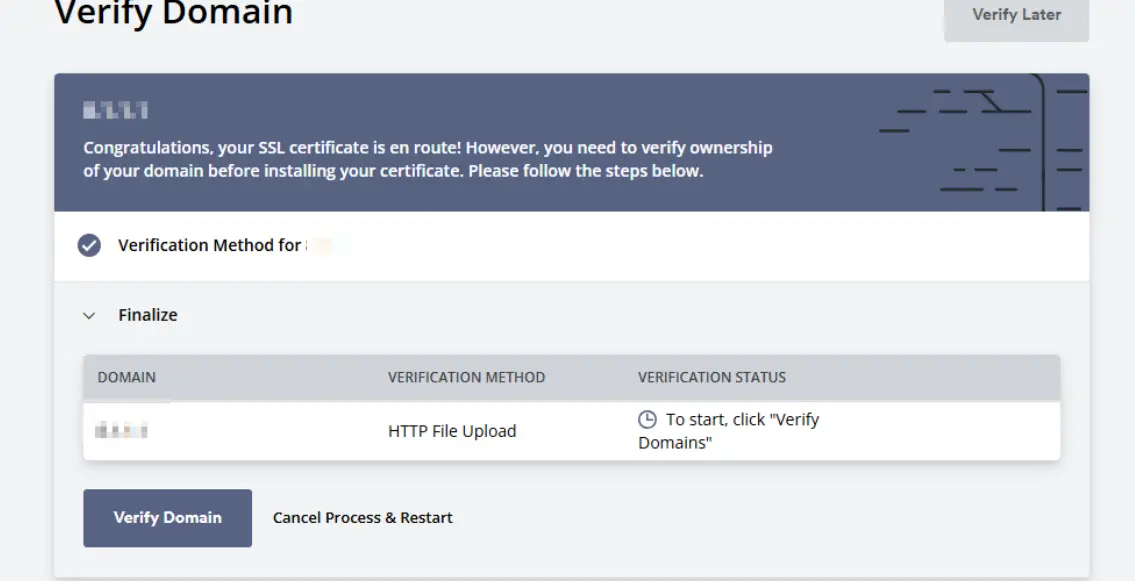
Task: Click the Verify Domain page heading
Action: click(173, 13)
